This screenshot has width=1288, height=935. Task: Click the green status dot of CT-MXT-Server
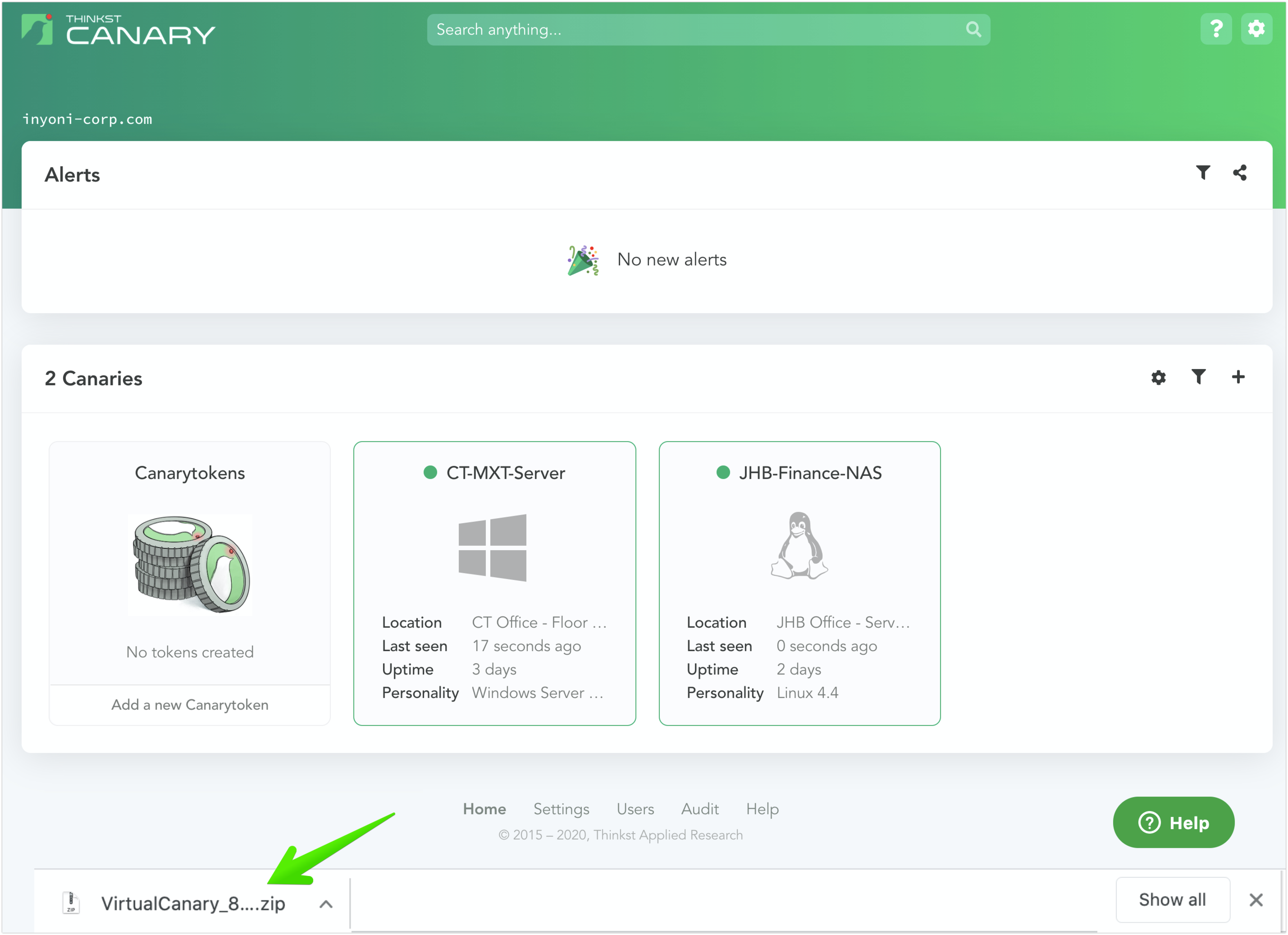430,472
